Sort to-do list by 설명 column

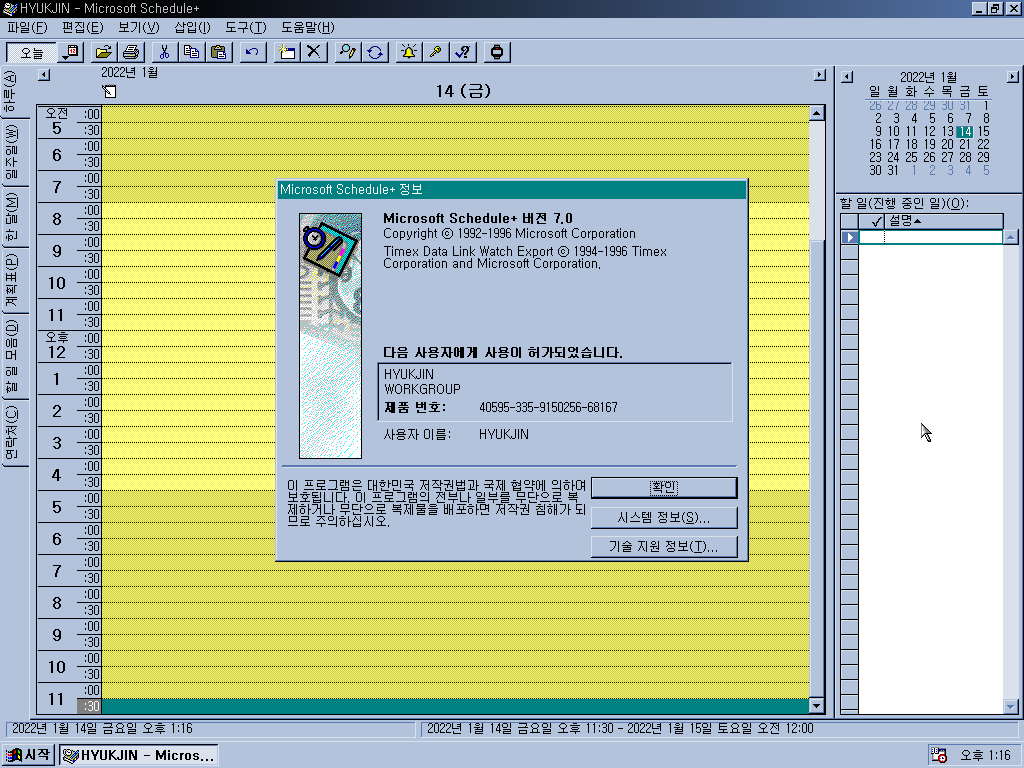pos(944,221)
